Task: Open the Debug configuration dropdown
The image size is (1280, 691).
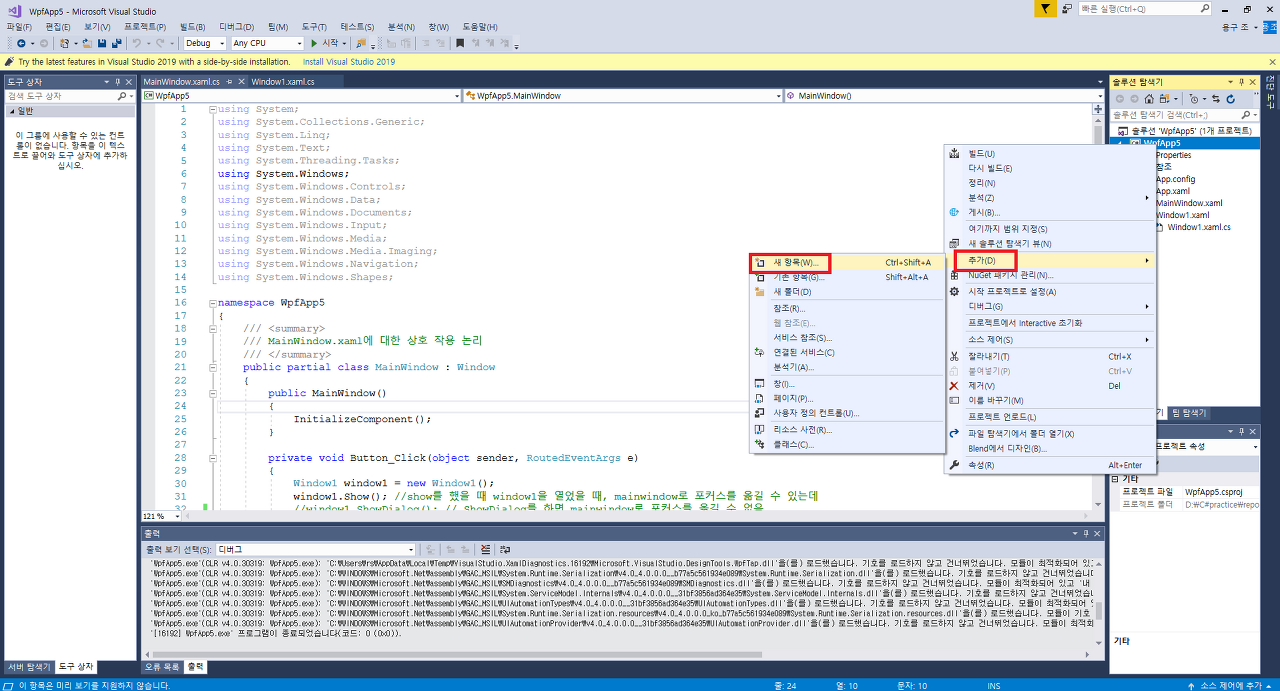Action: pyautogui.click(x=204, y=43)
